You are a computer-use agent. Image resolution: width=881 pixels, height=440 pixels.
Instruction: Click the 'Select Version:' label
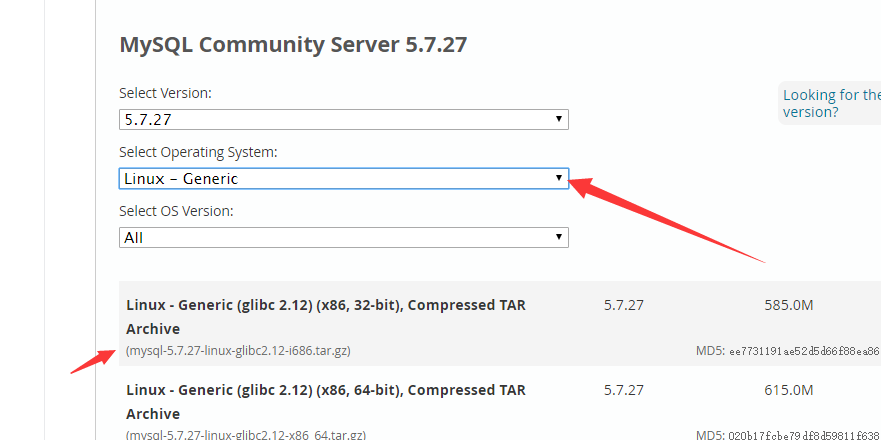pyautogui.click(x=165, y=93)
